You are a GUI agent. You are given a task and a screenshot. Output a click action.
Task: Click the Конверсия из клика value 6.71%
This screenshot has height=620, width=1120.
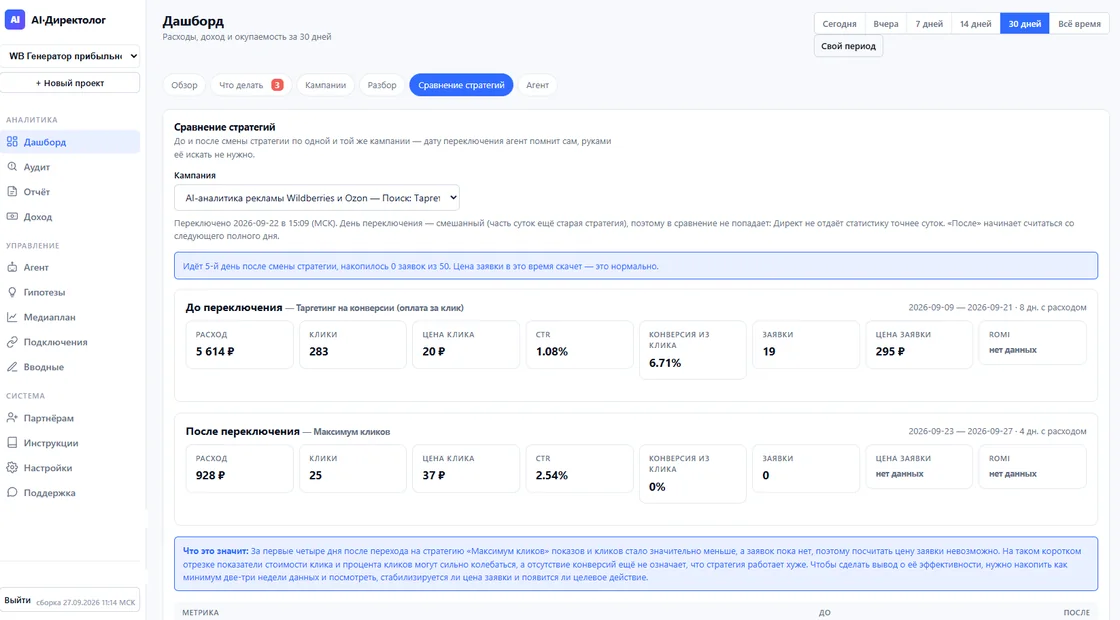tap(665, 363)
